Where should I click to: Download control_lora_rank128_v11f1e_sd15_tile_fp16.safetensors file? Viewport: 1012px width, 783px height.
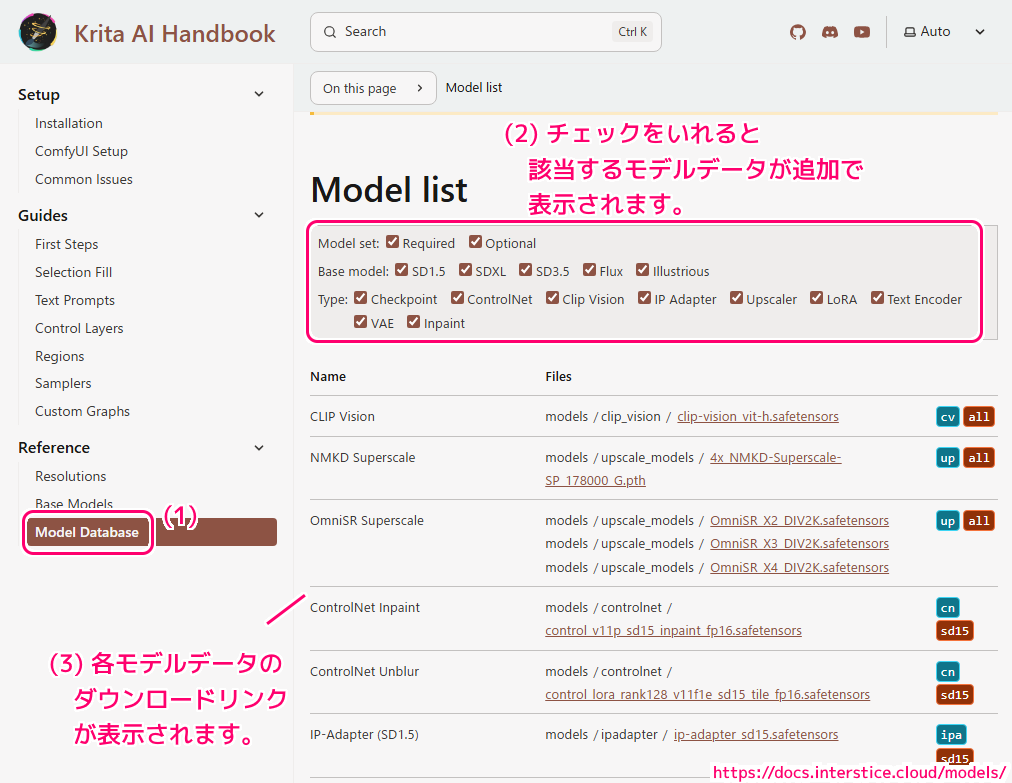point(707,695)
